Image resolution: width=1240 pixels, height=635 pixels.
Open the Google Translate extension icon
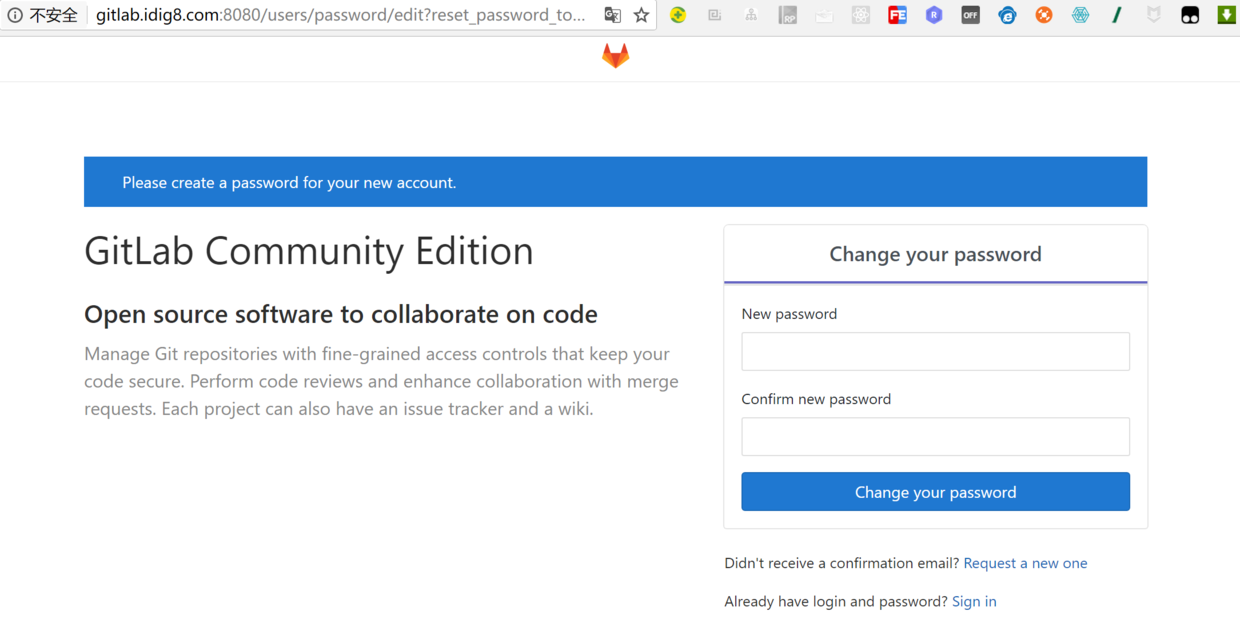[612, 15]
